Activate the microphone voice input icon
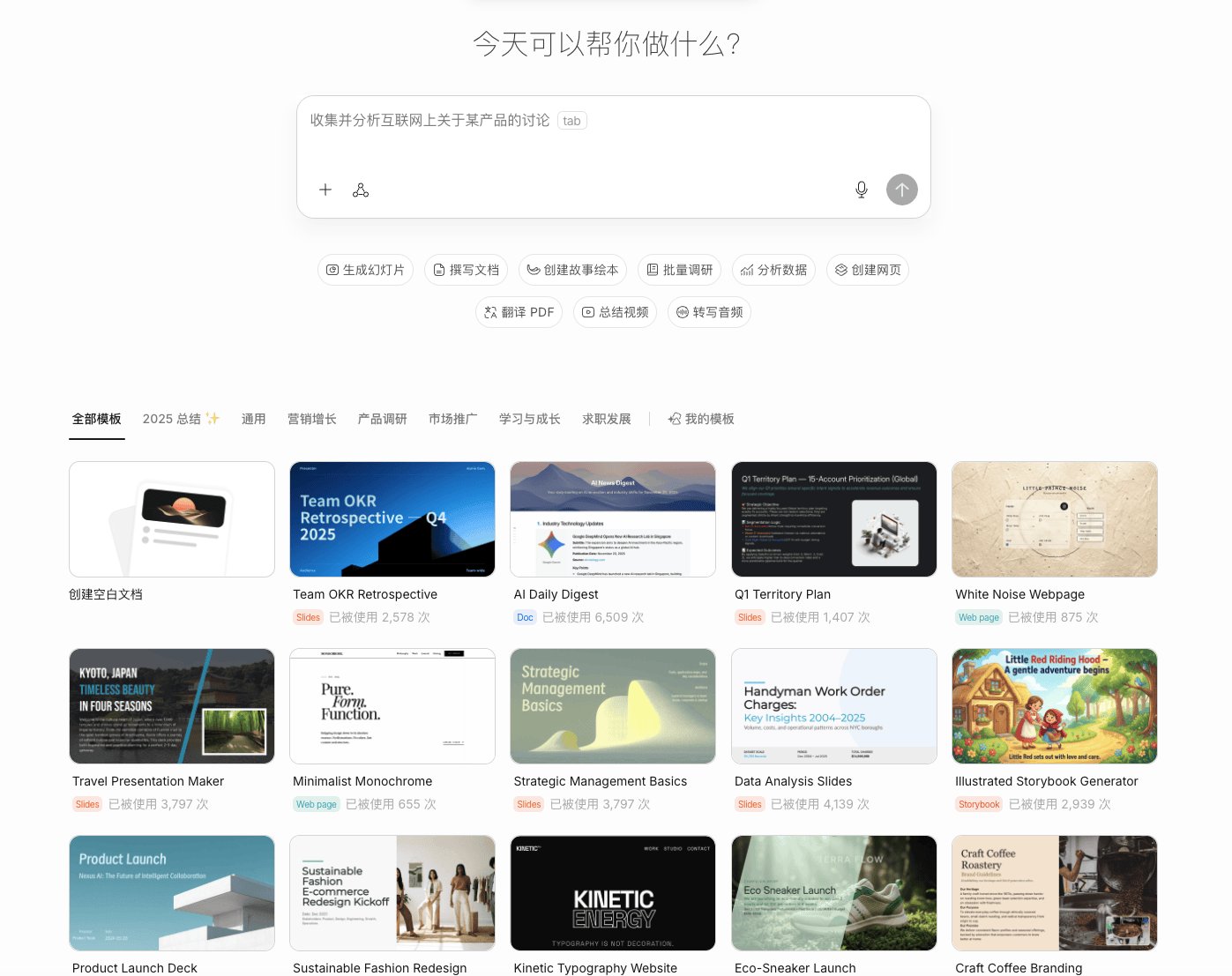1232x976 pixels. pos(862,190)
